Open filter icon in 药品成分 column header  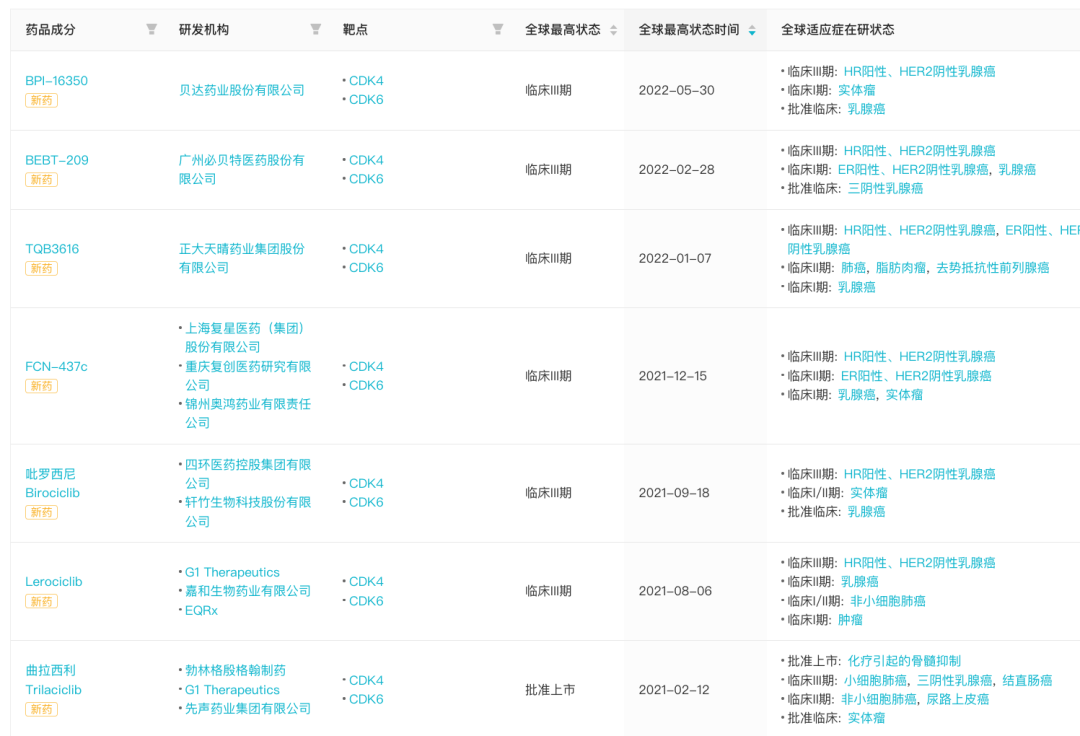pyautogui.click(x=151, y=30)
